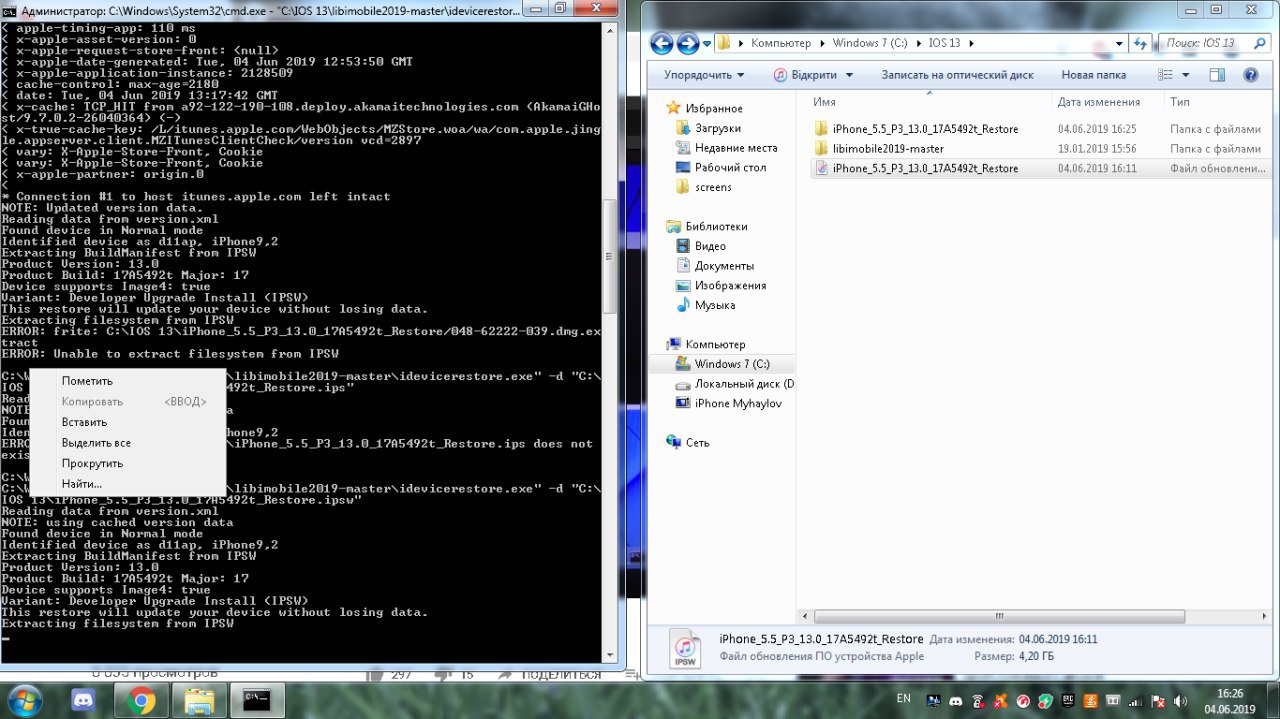
Task: Open Локальный диск (D:) in the sidebar
Action: click(744, 384)
